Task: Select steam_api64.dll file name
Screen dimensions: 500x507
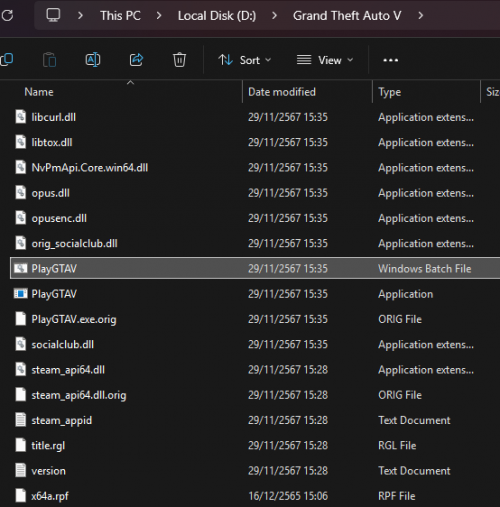Action: [68, 370]
